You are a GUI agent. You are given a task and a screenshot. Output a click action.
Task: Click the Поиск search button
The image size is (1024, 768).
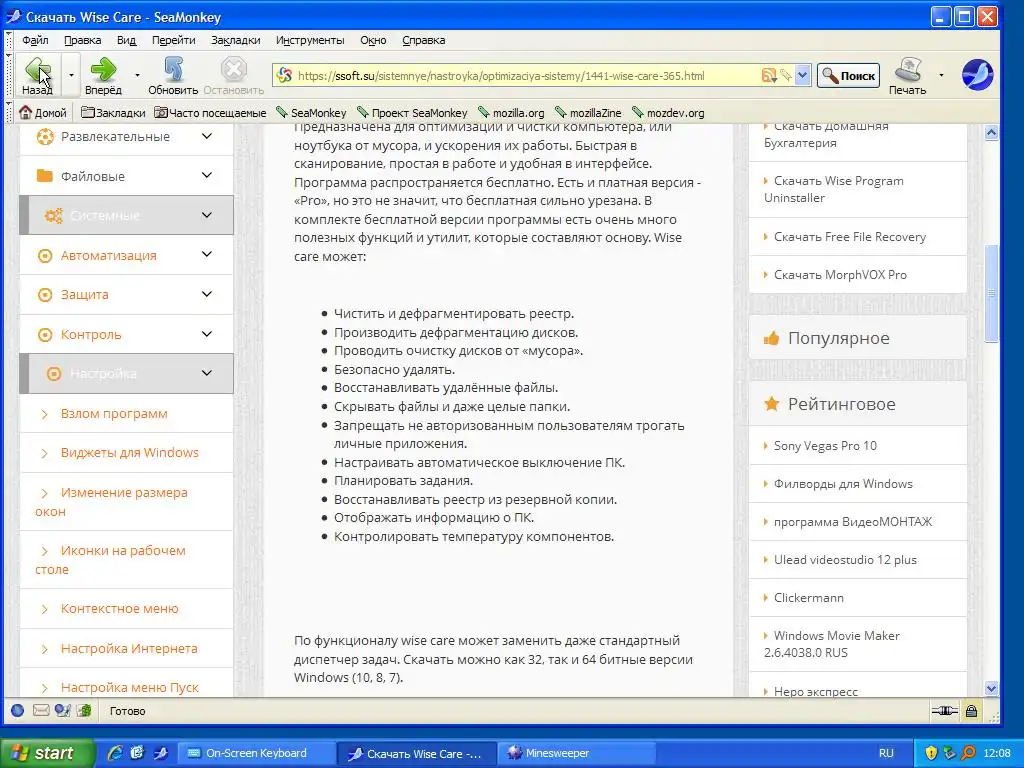click(848, 76)
